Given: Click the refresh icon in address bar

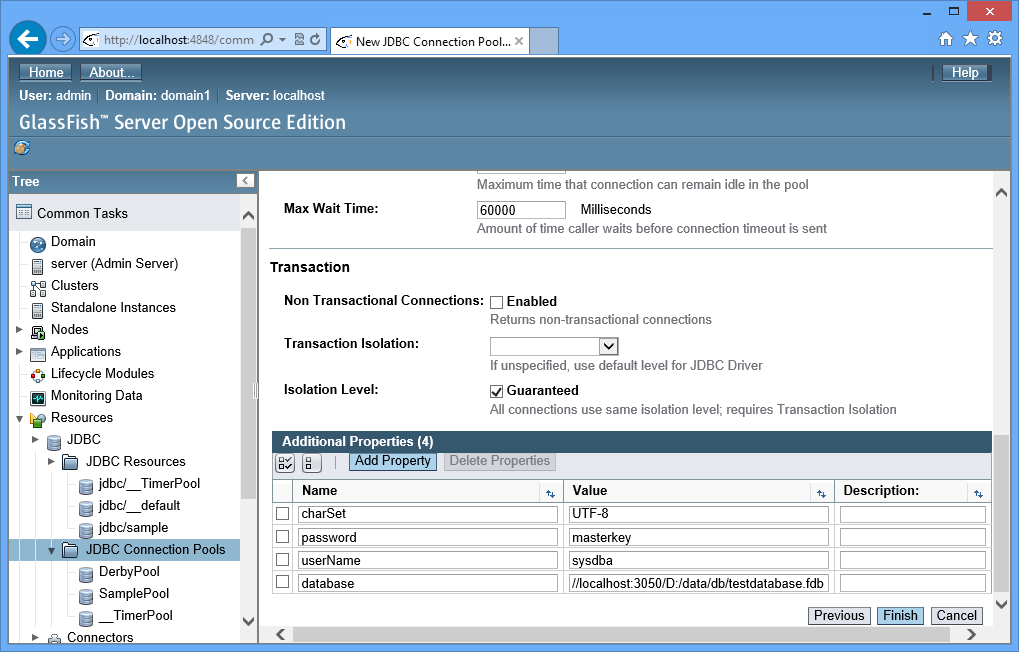Looking at the screenshot, I should coord(315,40).
